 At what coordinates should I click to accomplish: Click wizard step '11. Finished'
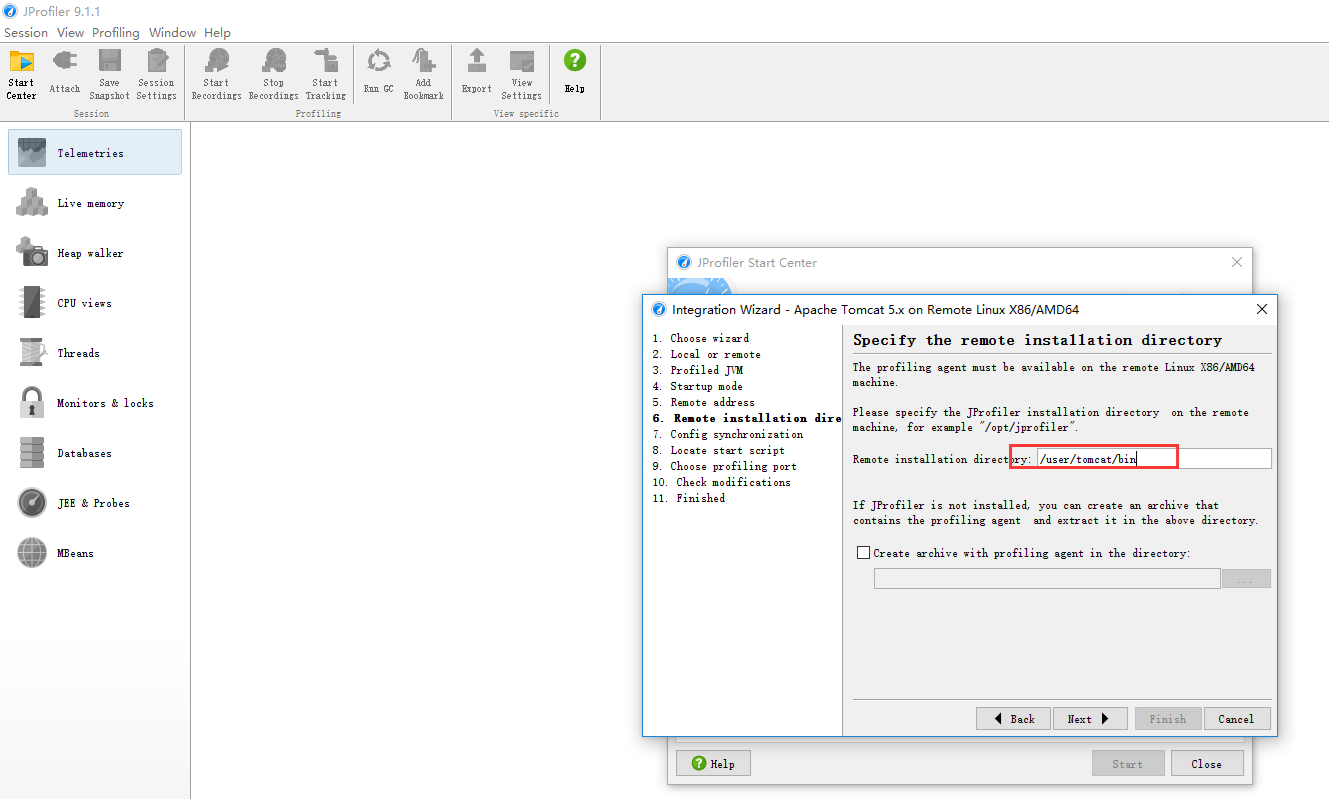pos(689,498)
